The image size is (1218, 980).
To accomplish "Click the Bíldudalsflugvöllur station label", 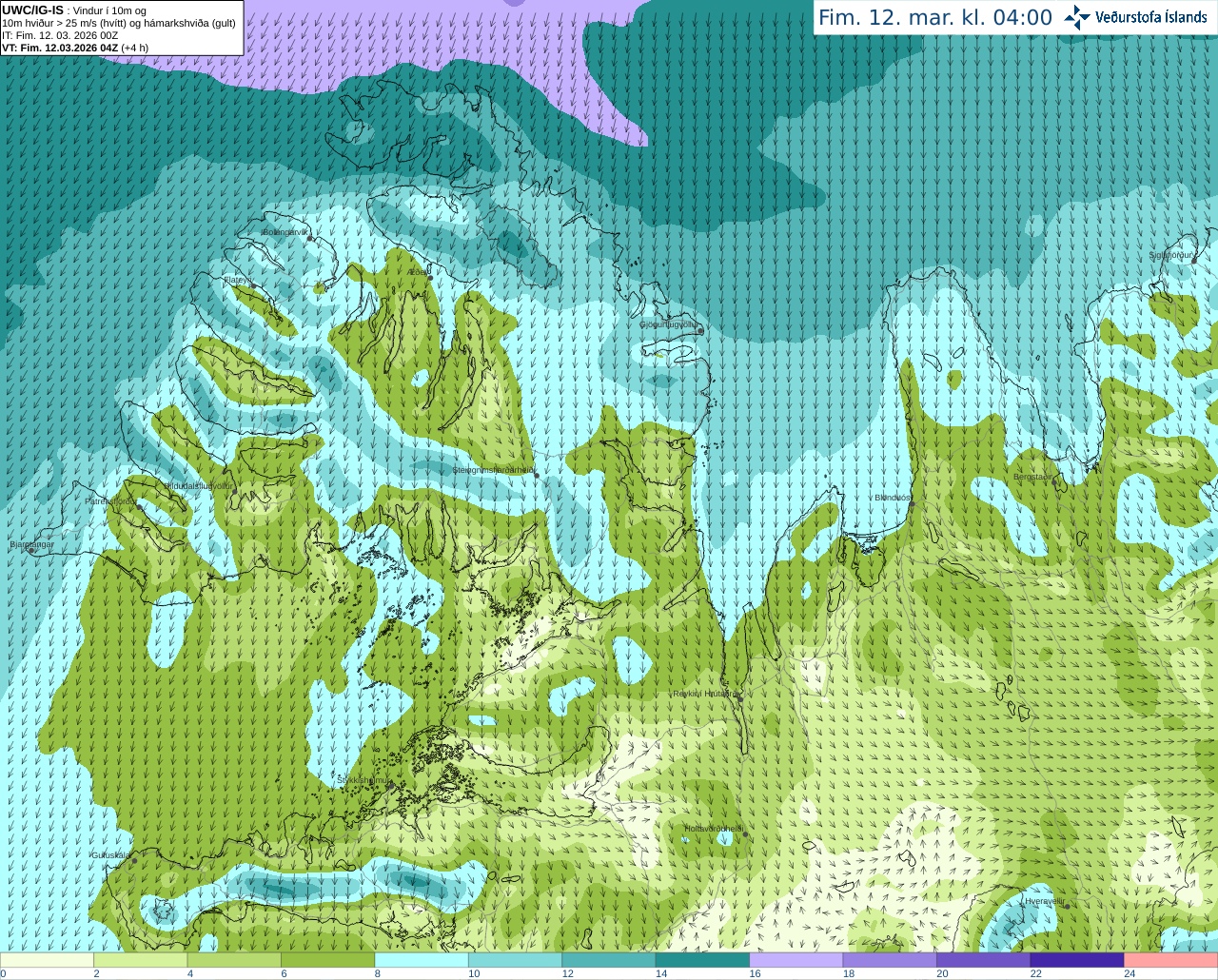I will coord(199,486).
